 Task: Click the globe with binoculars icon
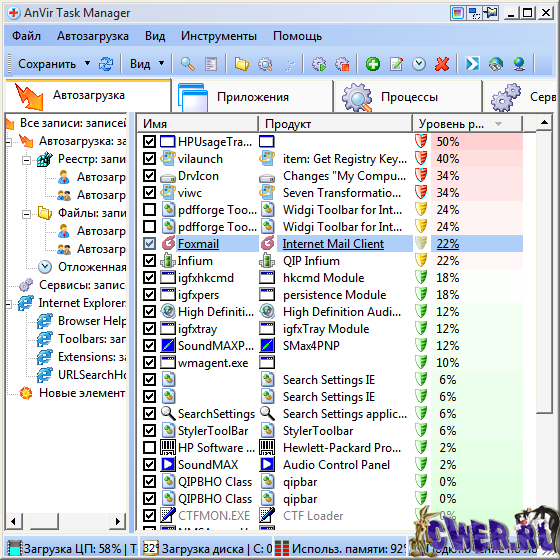coord(496,64)
